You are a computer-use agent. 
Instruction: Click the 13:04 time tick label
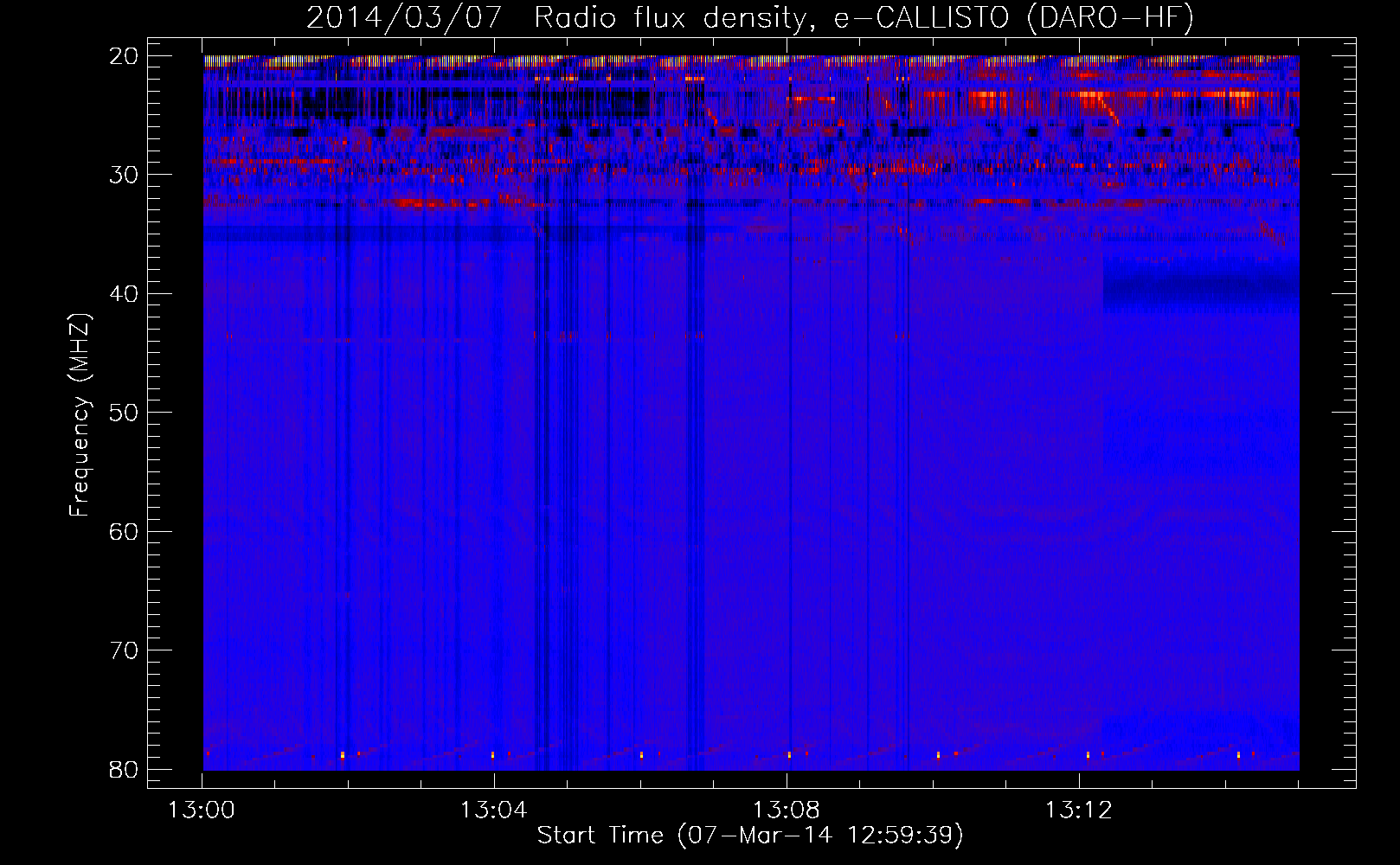point(493,811)
